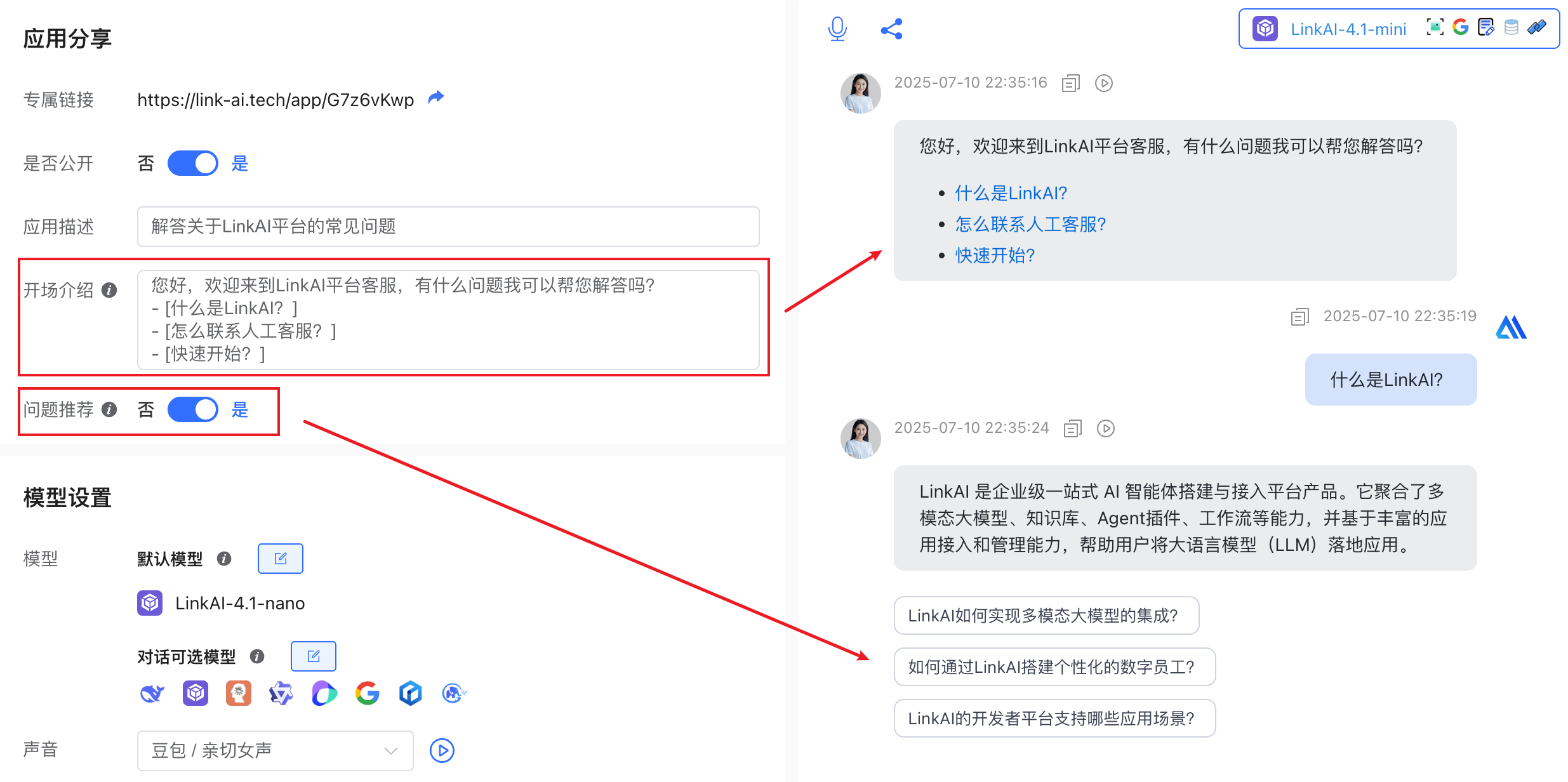Screen dimensions: 1568x782
Task: Play the voice preview button
Action: pyautogui.click(x=442, y=751)
